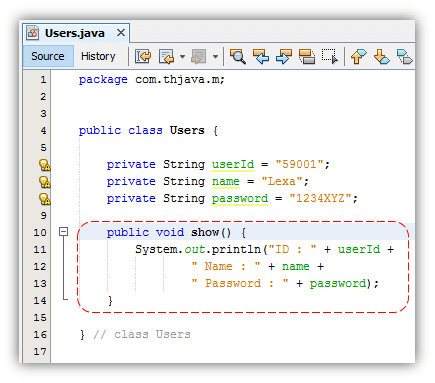Screen dimensions: 435x383
Task: Click line number 1 in gutter
Action: pos(43,80)
